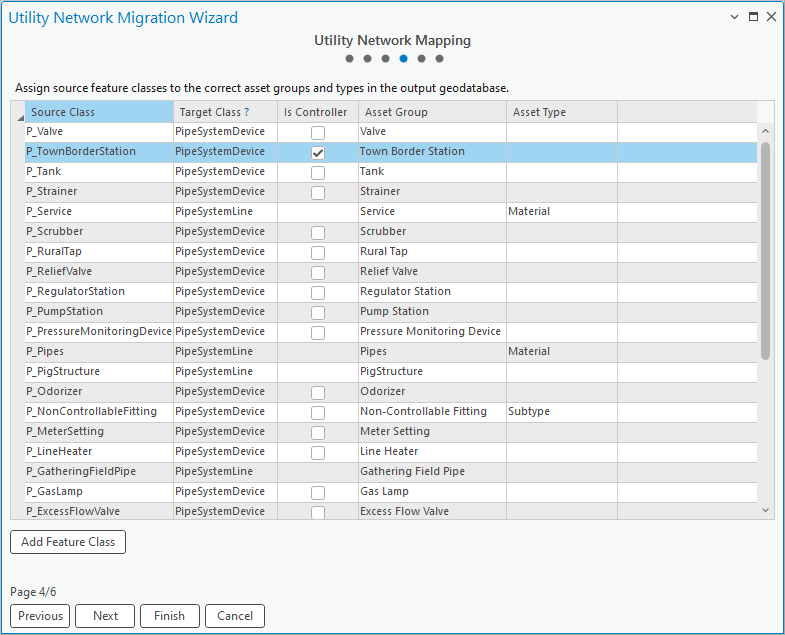Click the Asset Group column header

[x=433, y=112]
